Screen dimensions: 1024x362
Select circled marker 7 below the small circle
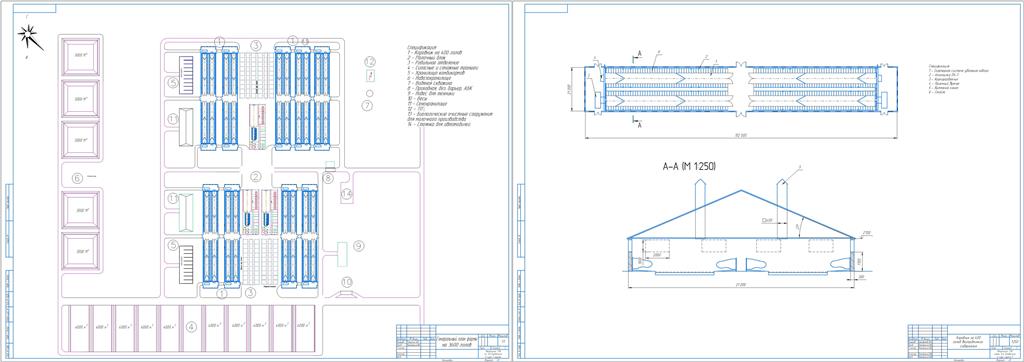click(x=367, y=105)
